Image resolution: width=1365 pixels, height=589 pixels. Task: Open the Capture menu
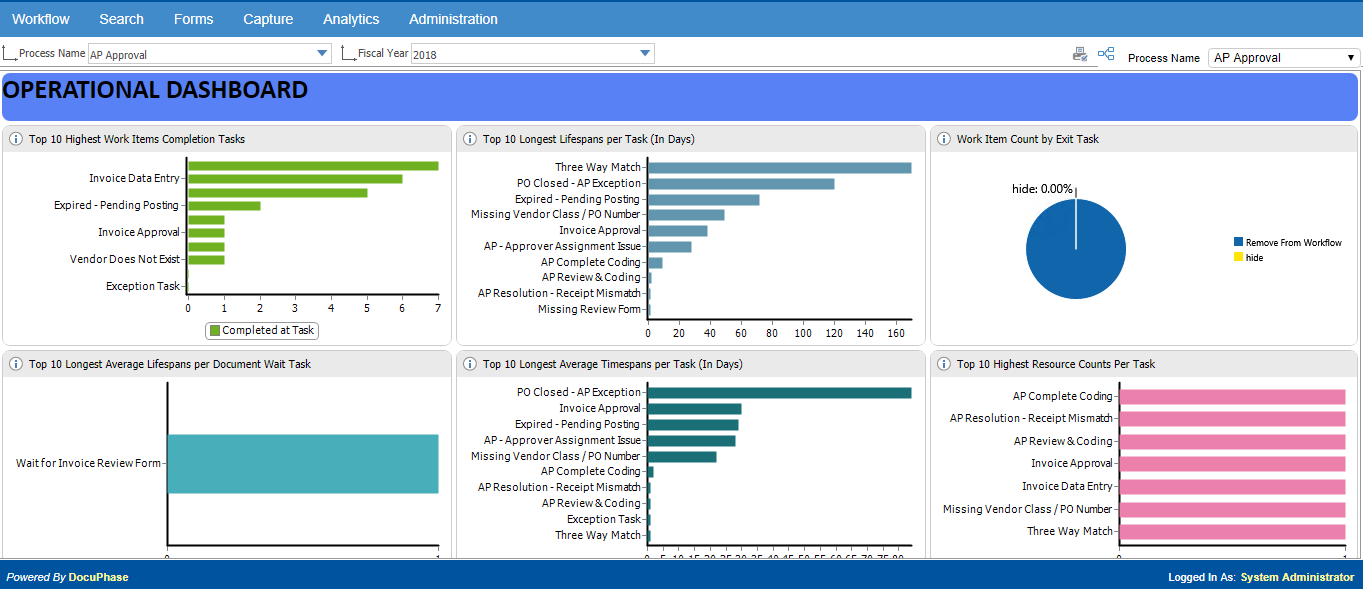click(268, 19)
